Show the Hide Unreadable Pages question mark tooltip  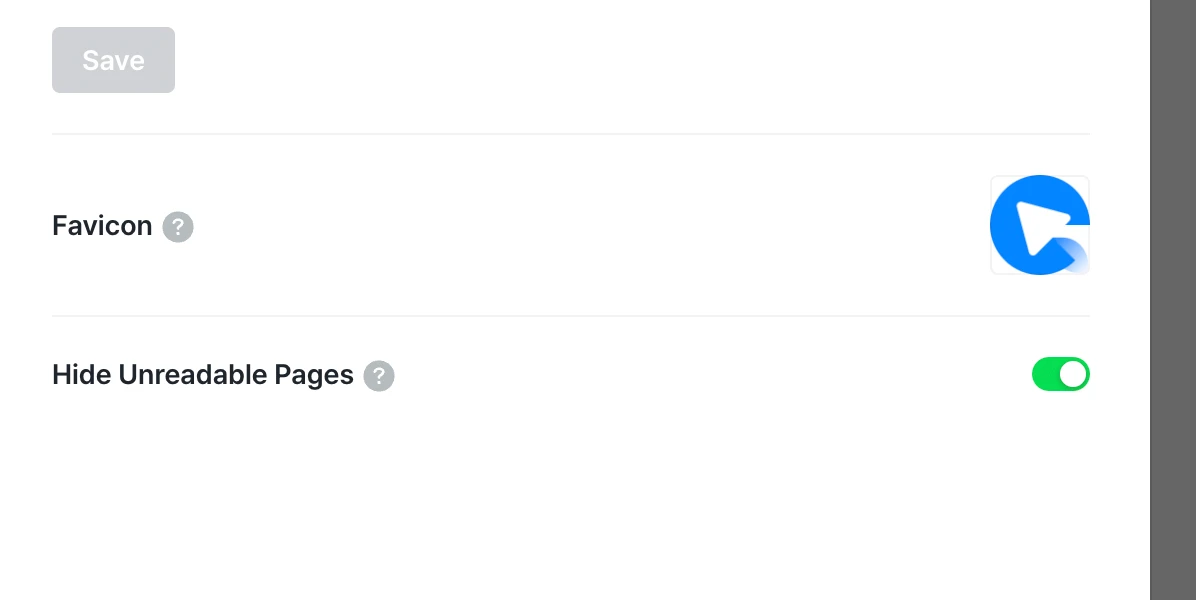(x=379, y=376)
